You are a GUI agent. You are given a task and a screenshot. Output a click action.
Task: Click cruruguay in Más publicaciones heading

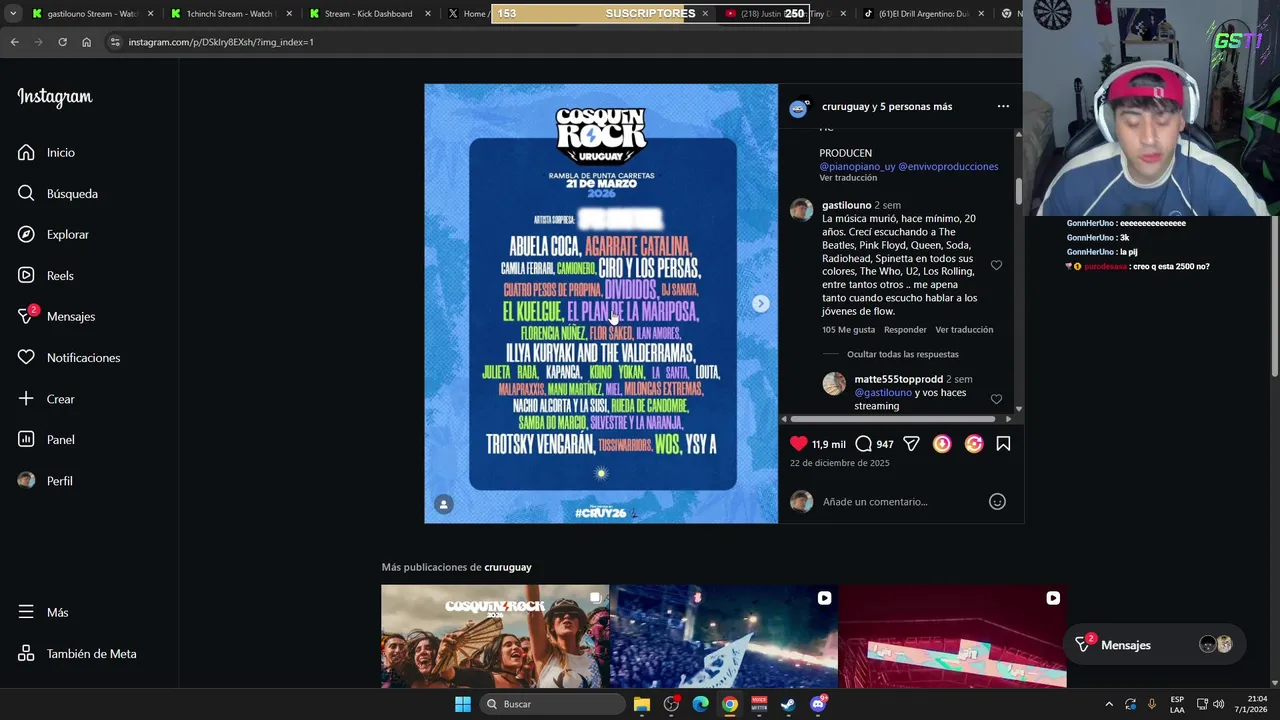508,567
